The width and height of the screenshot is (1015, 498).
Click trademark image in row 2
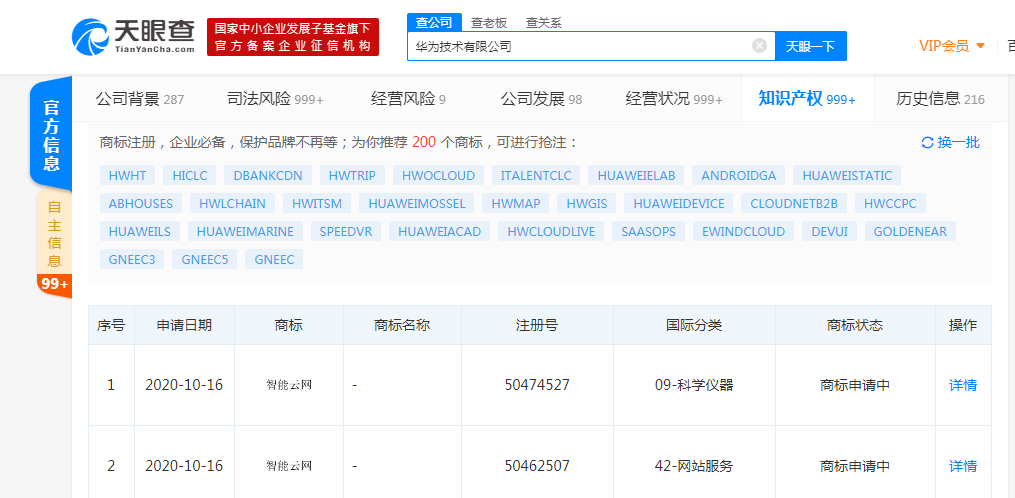point(289,466)
